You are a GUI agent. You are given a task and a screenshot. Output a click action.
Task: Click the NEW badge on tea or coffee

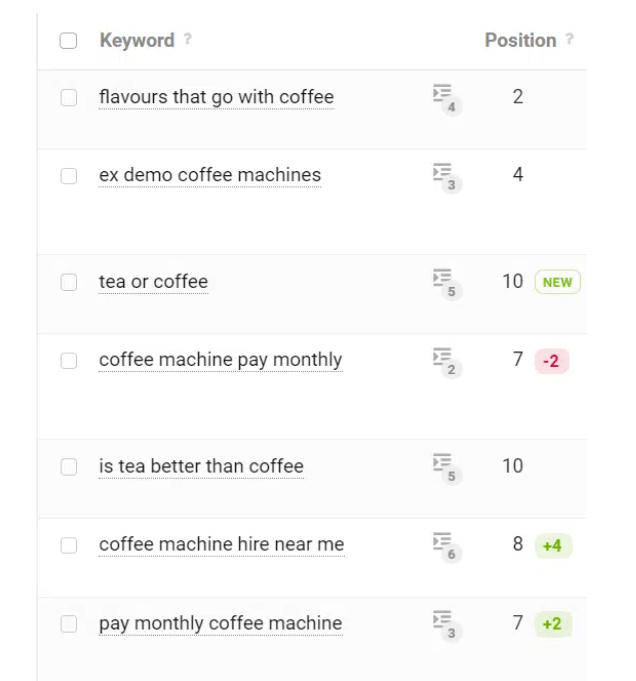(557, 282)
